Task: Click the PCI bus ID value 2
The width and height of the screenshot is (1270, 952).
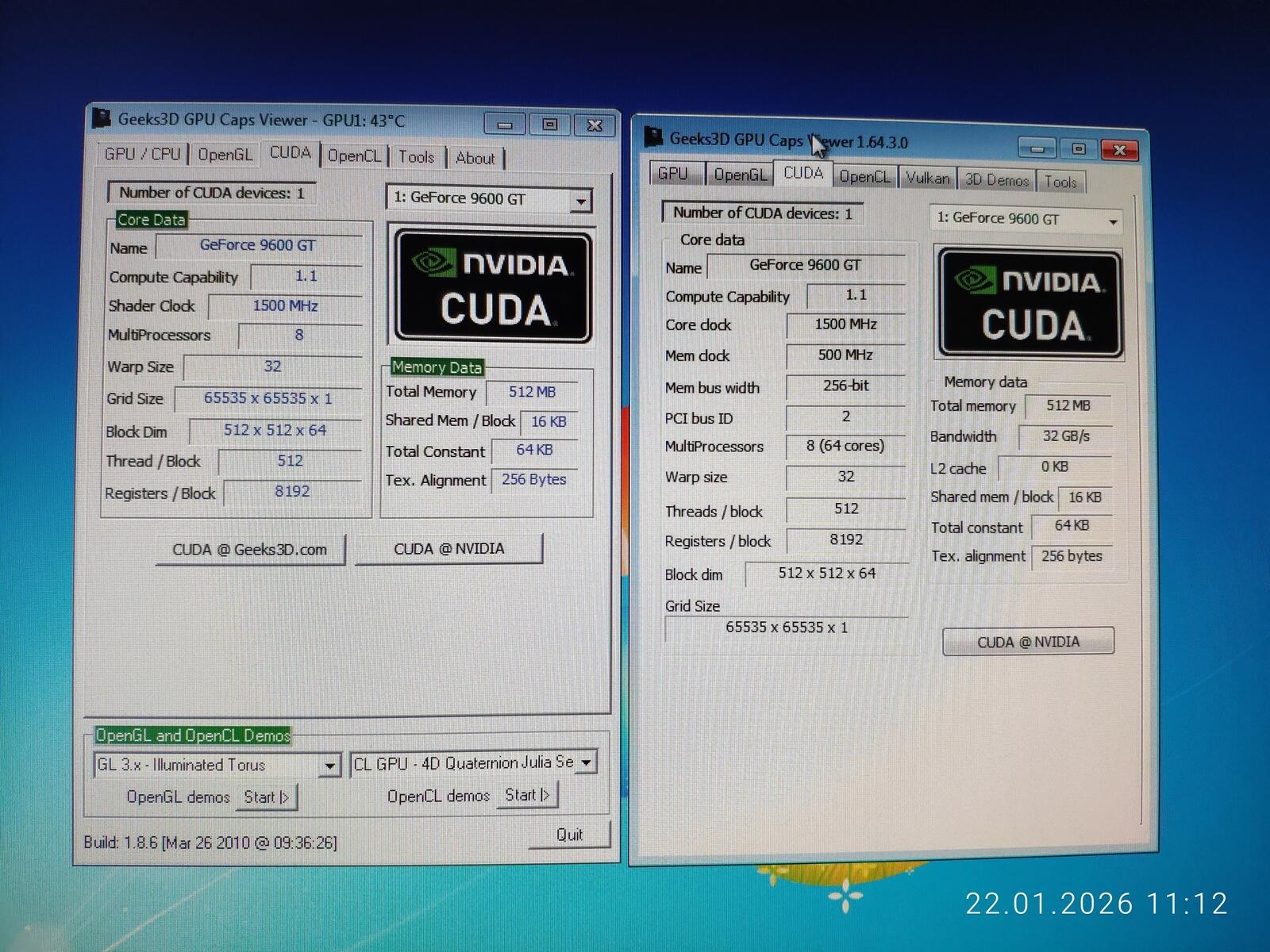Action: 846,416
